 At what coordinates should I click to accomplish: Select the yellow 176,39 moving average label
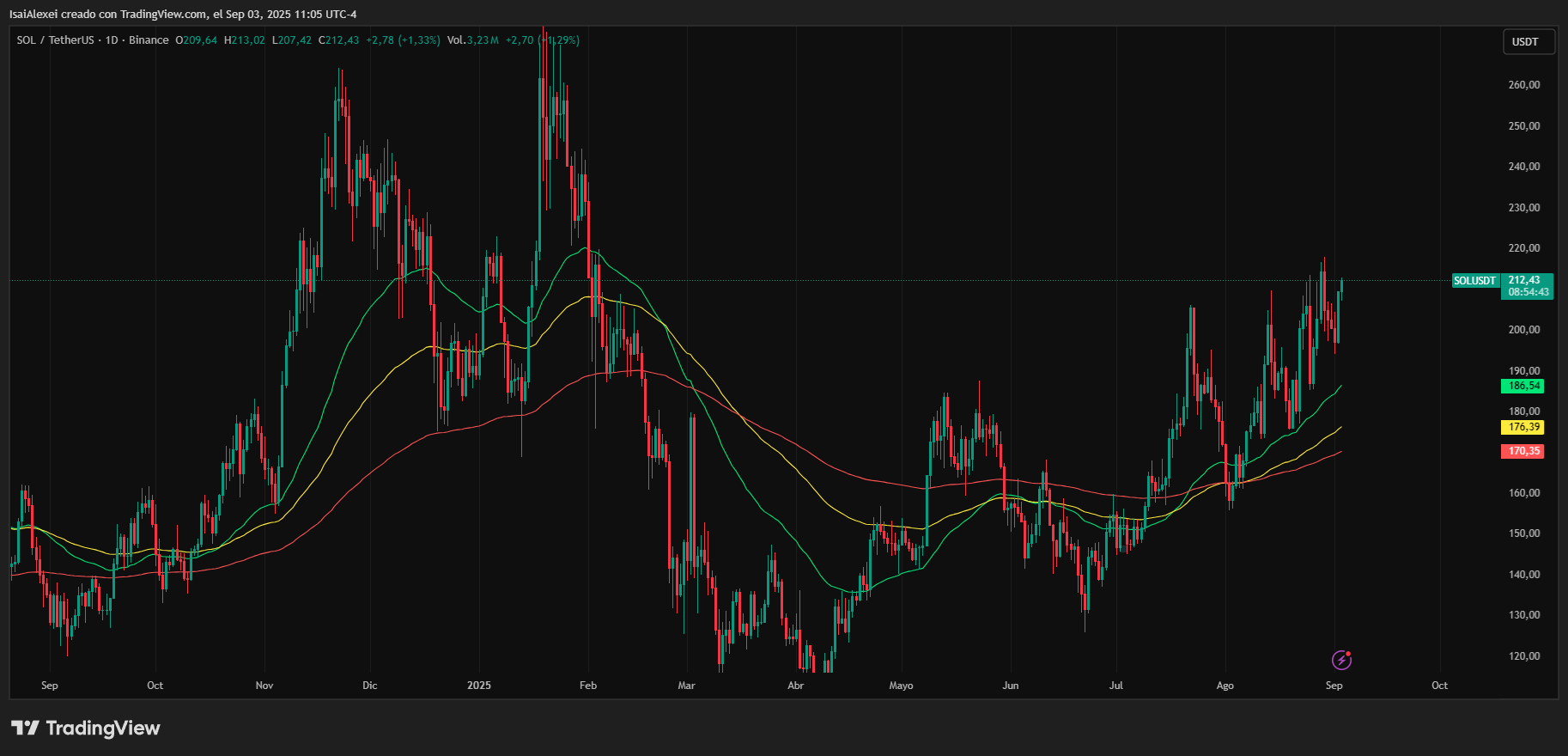click(1524, 427)
